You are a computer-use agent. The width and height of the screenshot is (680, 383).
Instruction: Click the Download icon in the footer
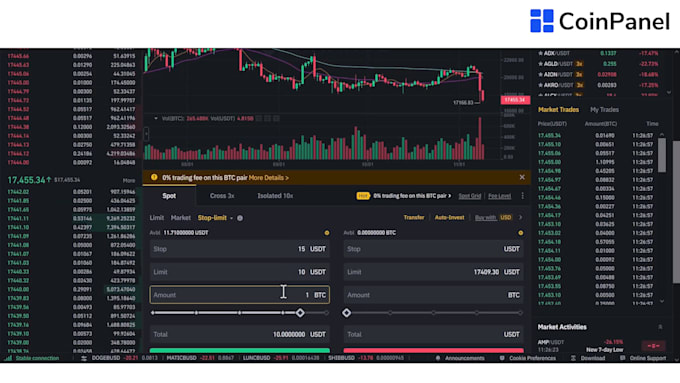click(573, 358)
